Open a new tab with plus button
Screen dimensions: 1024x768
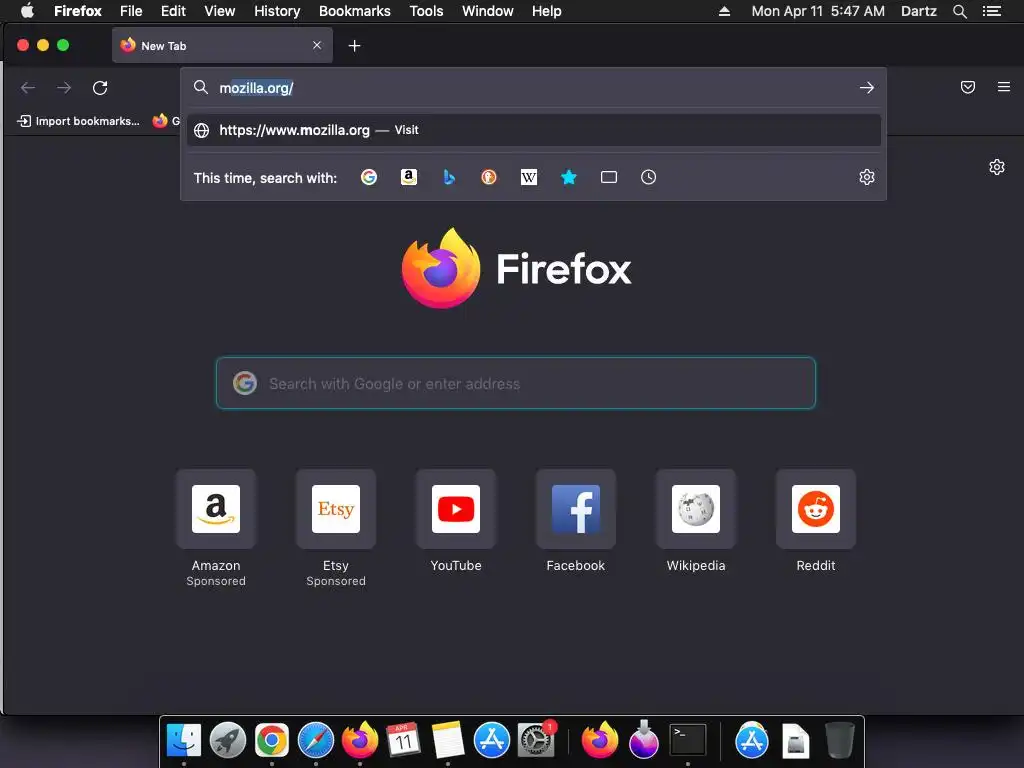point(355,46)
